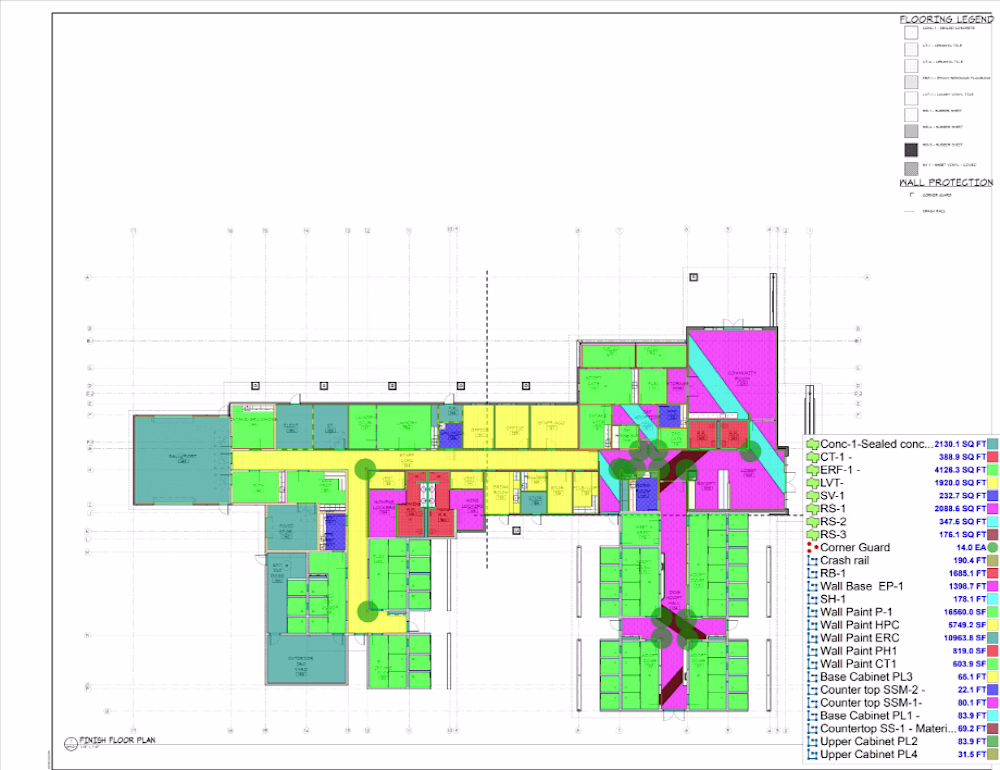Click the 'Base Cabinet PL1 -' item name
Screen dimensions: 1000x770
point(870,716)
